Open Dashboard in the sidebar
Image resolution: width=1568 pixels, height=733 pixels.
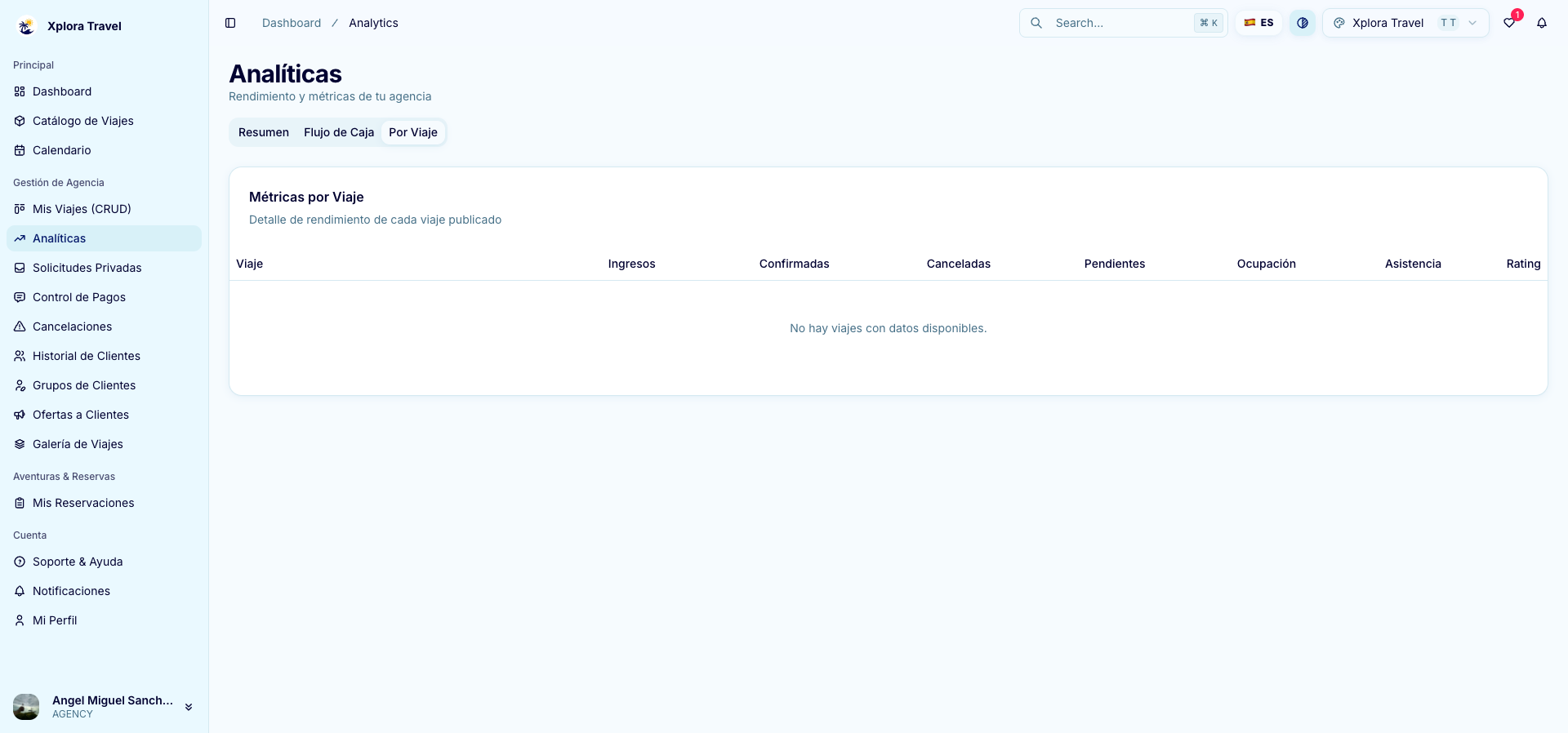[104, 91]
